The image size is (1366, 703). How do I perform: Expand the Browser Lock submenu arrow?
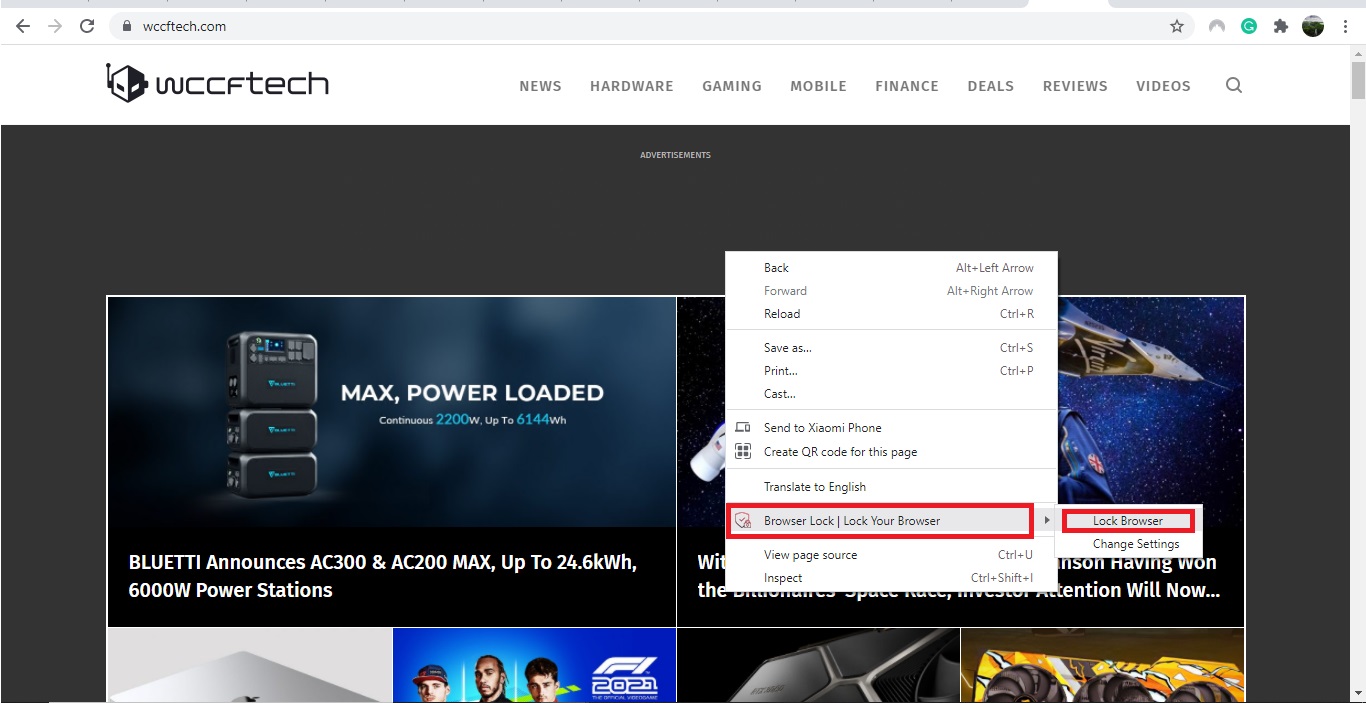point(1046,520)
